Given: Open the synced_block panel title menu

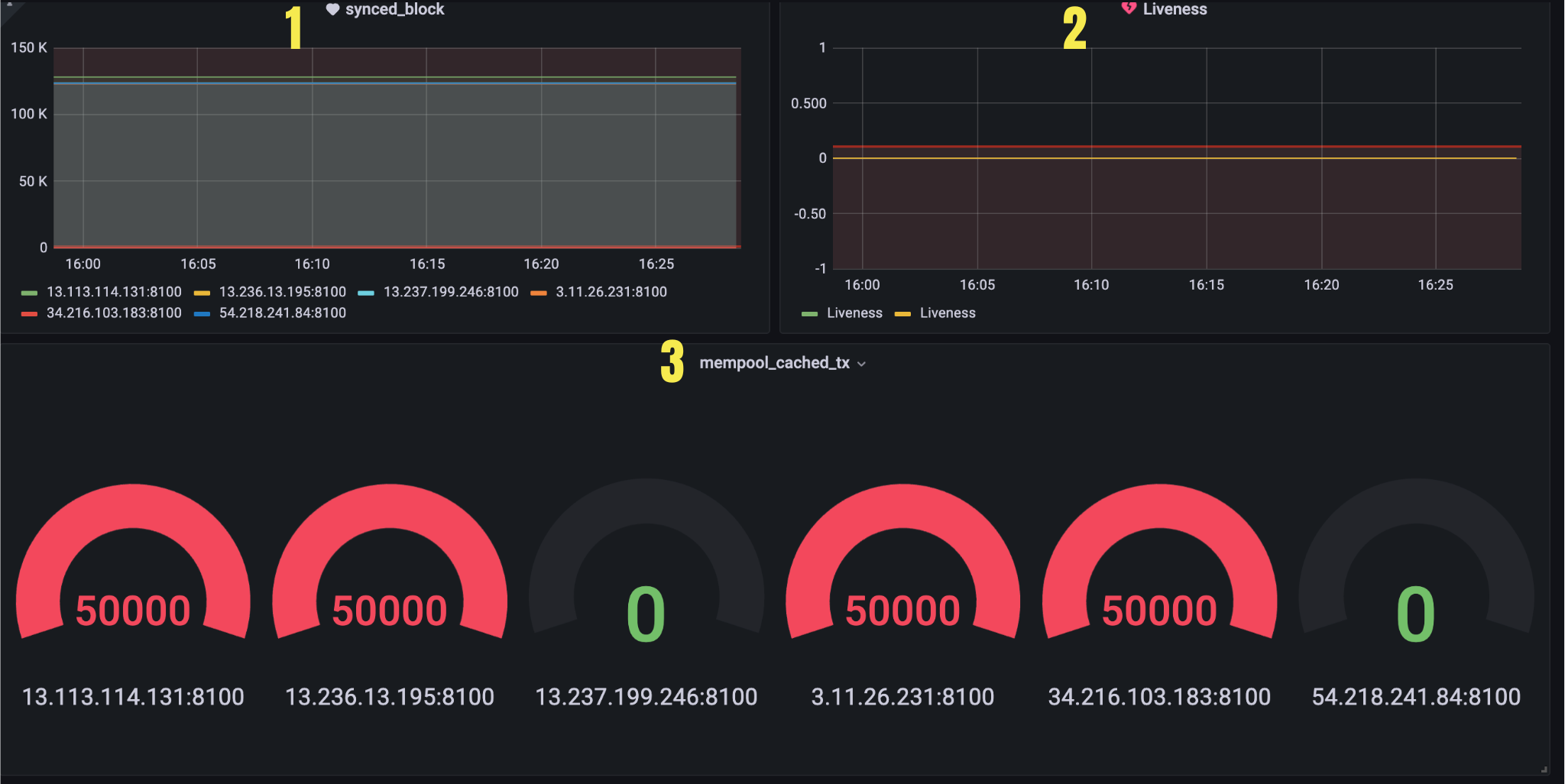Looking at the screenshot, I should pos(394,9).
